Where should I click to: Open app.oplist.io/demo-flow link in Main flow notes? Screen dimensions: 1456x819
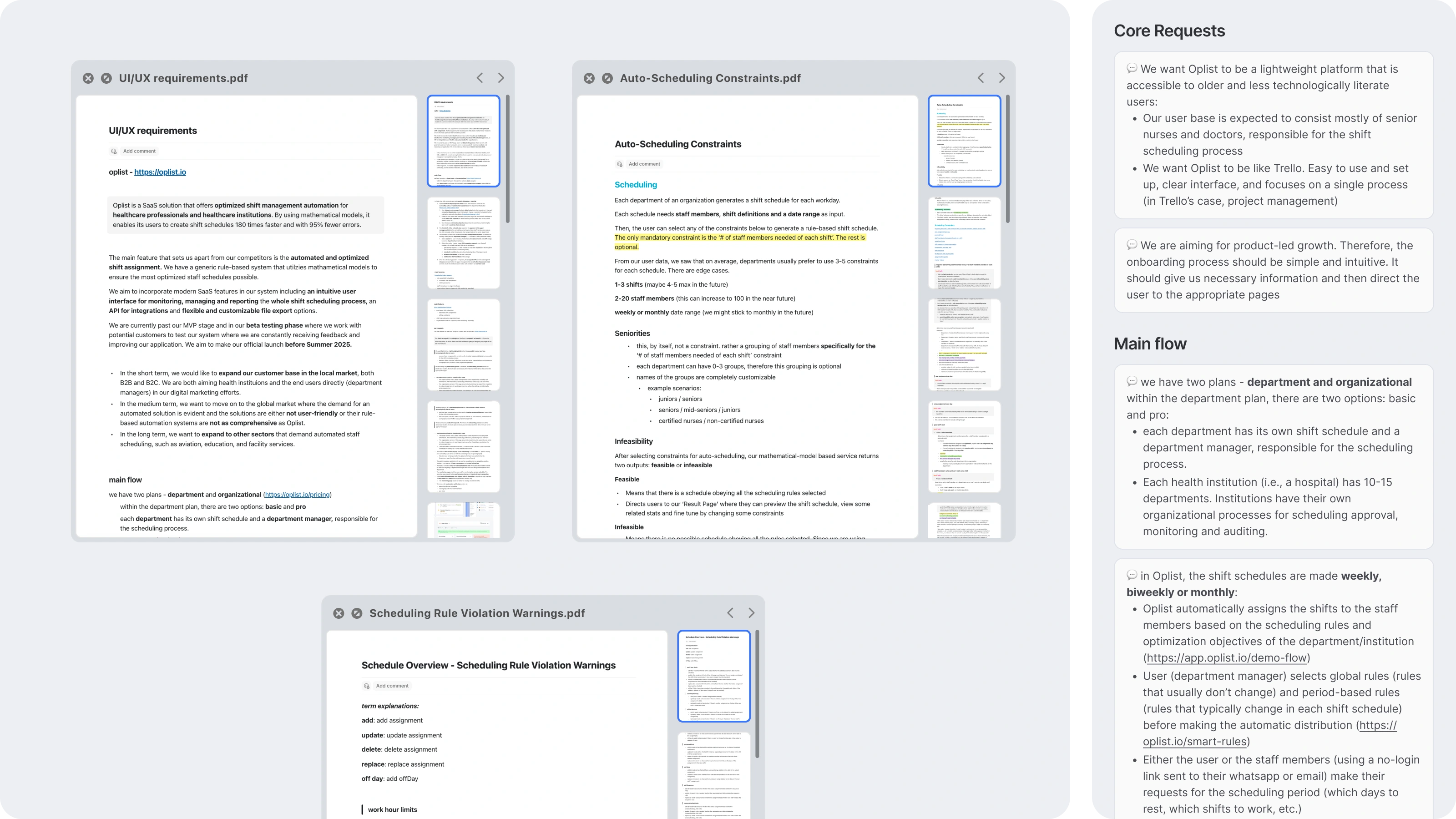coord(1227,658)
